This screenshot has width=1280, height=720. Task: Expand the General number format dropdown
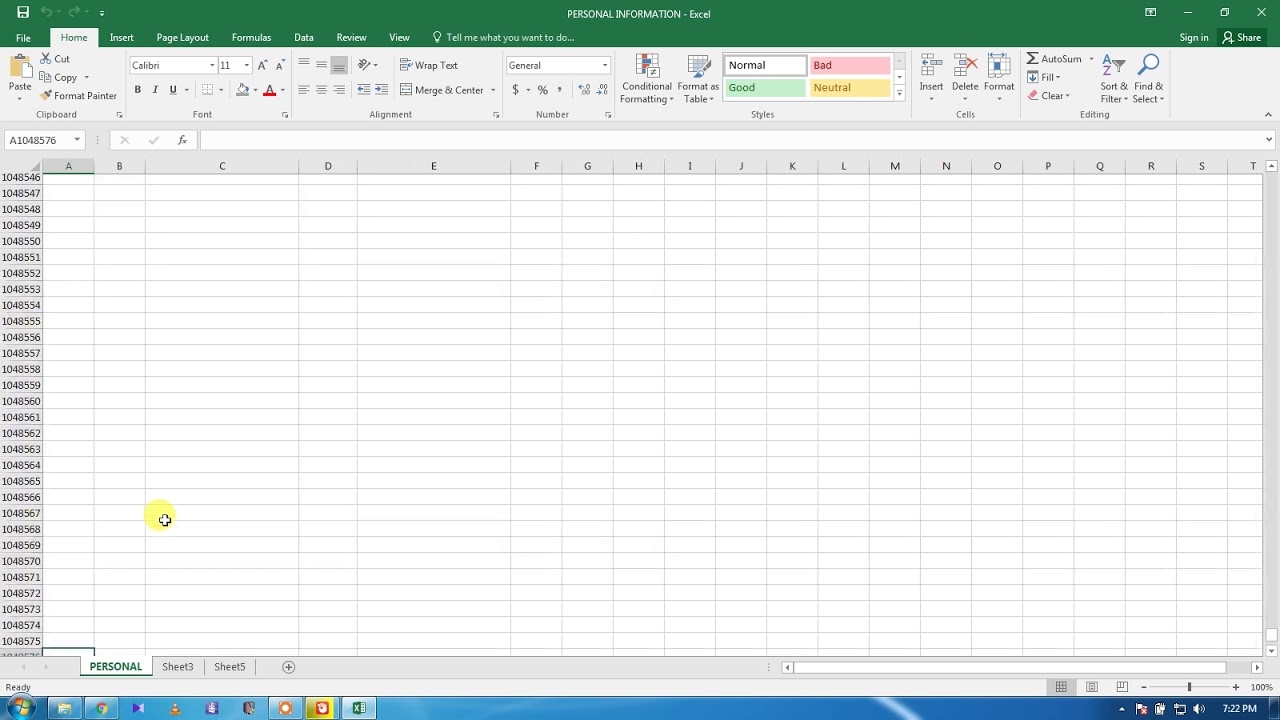coord(604,66)
